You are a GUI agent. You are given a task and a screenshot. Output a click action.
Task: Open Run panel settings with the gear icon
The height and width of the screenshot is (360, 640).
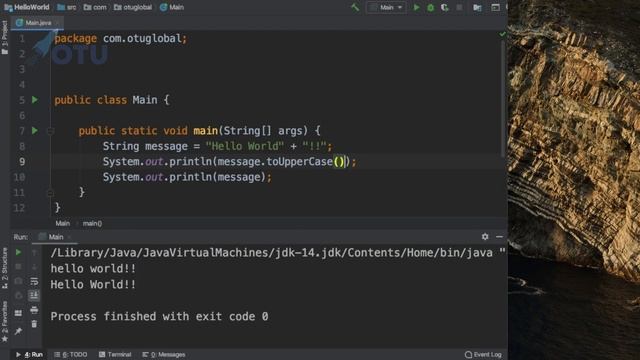pos(485,237)
